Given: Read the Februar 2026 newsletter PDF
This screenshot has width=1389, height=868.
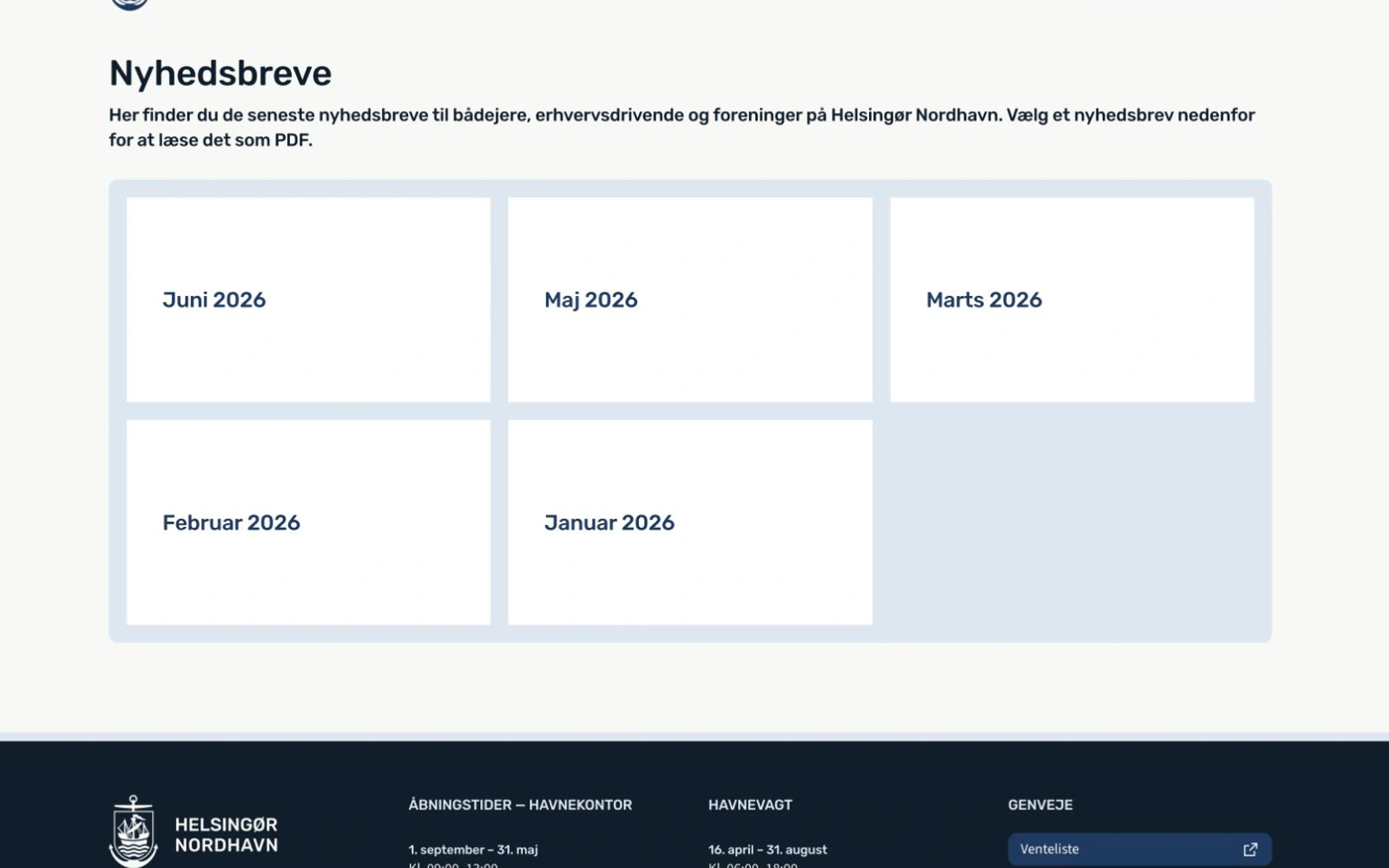Looking at the screenshot, I should (308, 523).
